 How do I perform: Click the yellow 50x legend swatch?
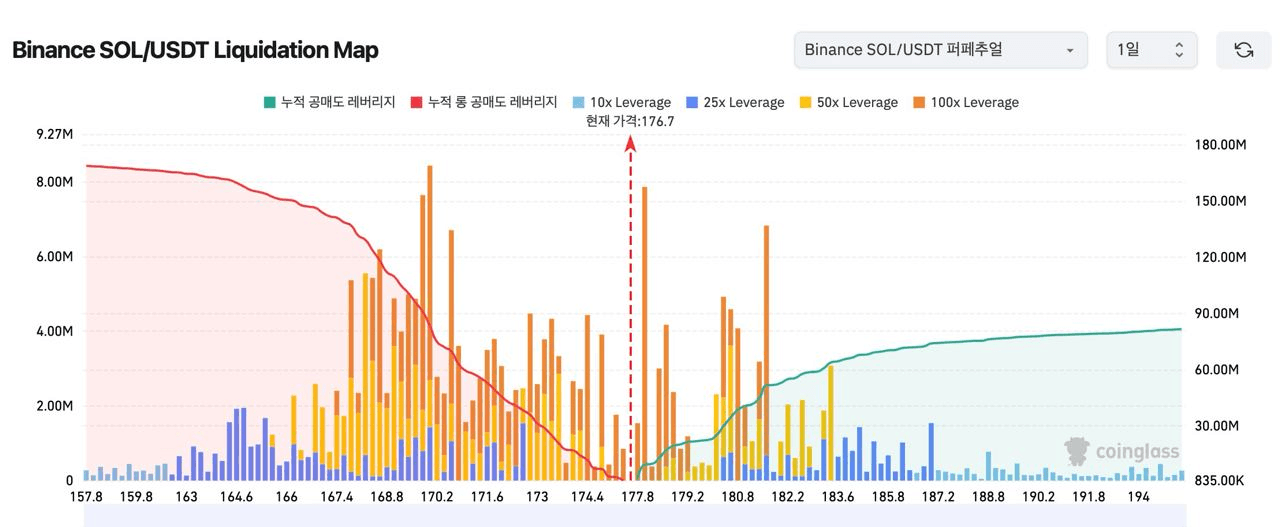[806, 102]
